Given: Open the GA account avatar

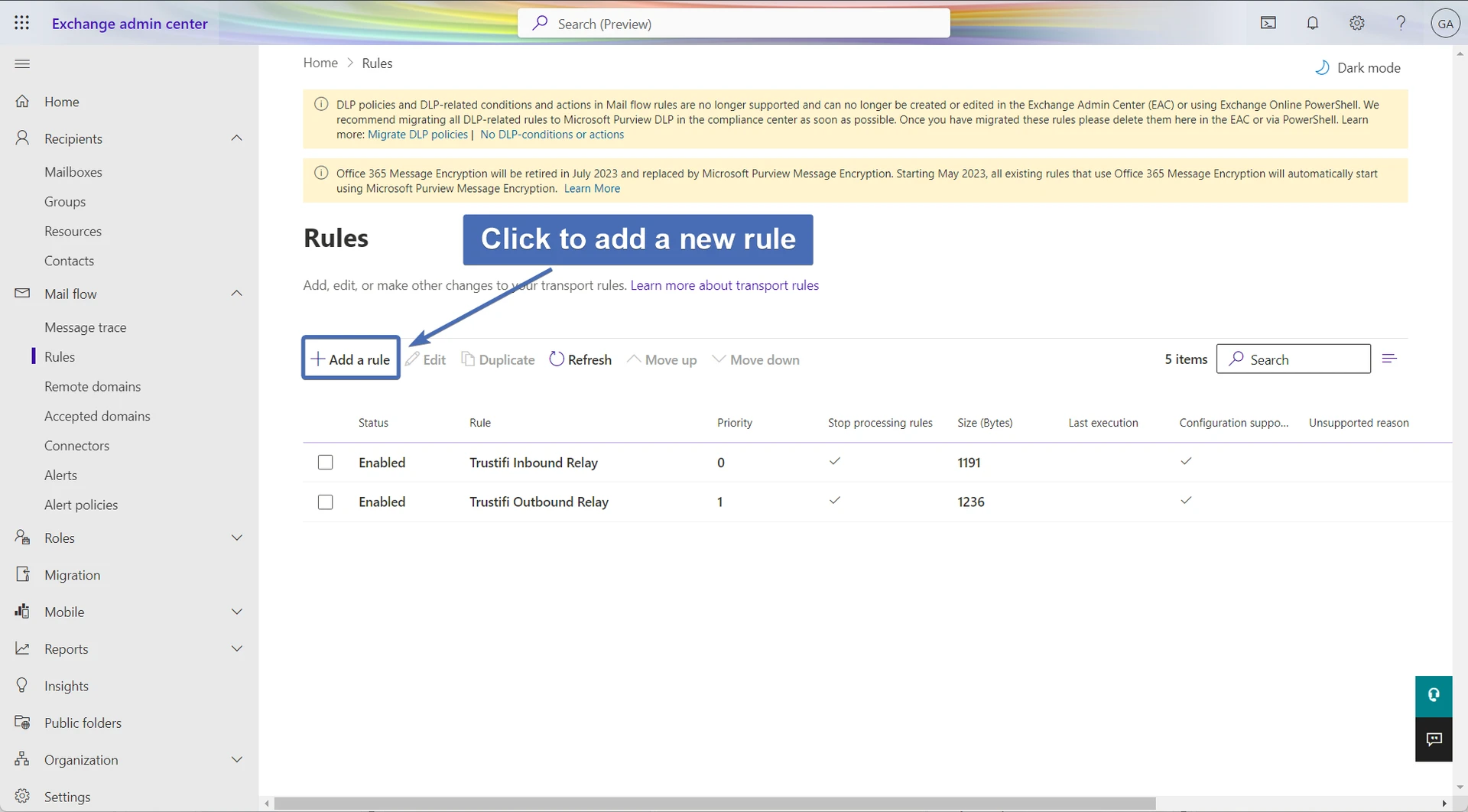Looking at the screenshot, I should coord(1444,23).
